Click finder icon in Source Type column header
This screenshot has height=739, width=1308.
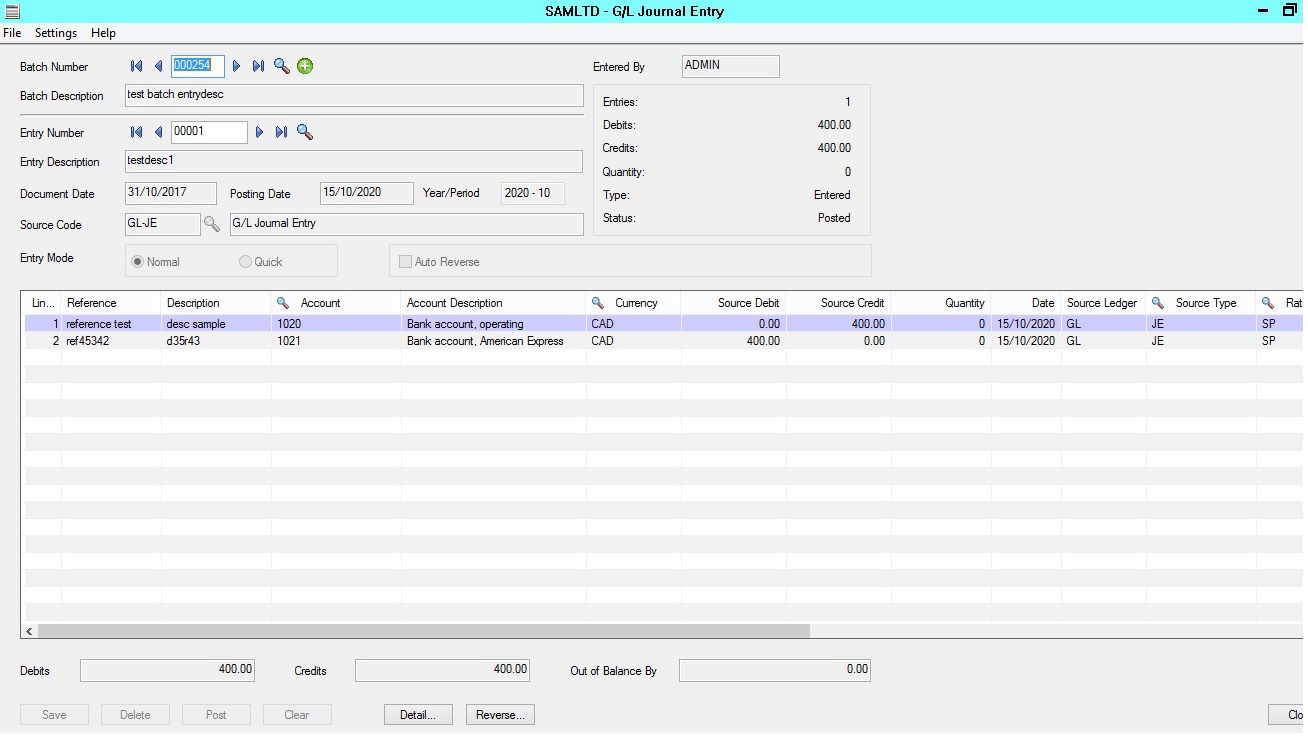[1158, 303]
